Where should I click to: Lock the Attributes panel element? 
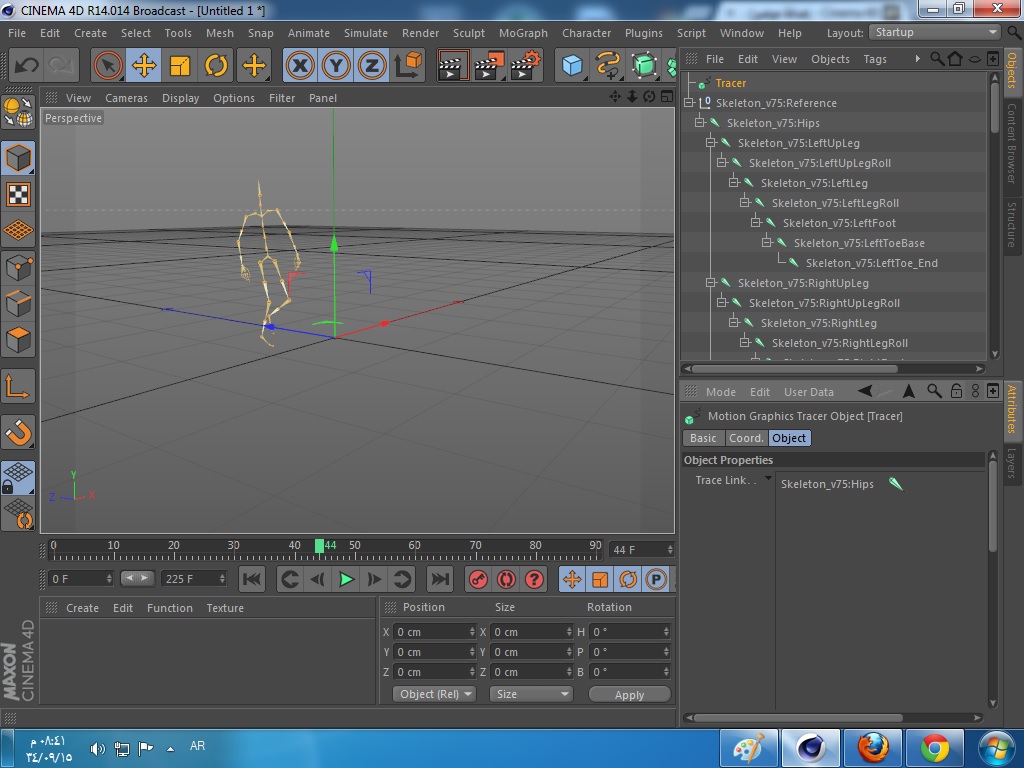click(x=956, y=391)
